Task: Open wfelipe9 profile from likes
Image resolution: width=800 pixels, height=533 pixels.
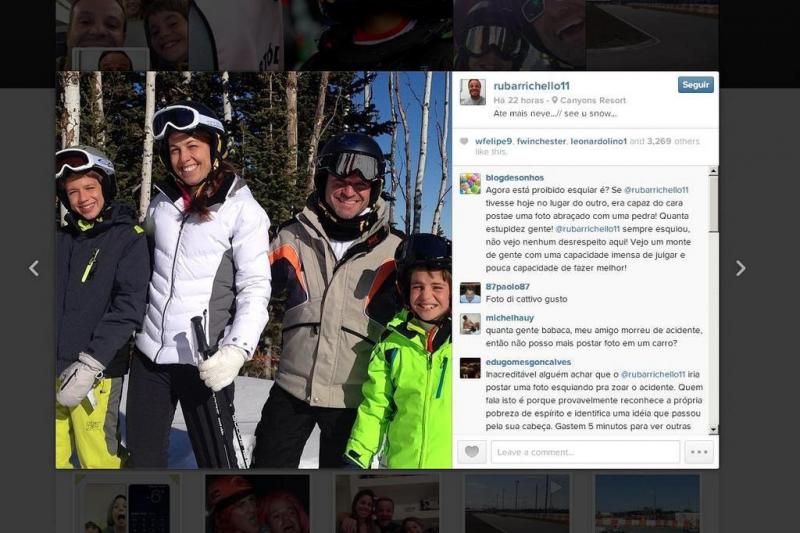Action: pyautogui.click(x=493, y=141)
